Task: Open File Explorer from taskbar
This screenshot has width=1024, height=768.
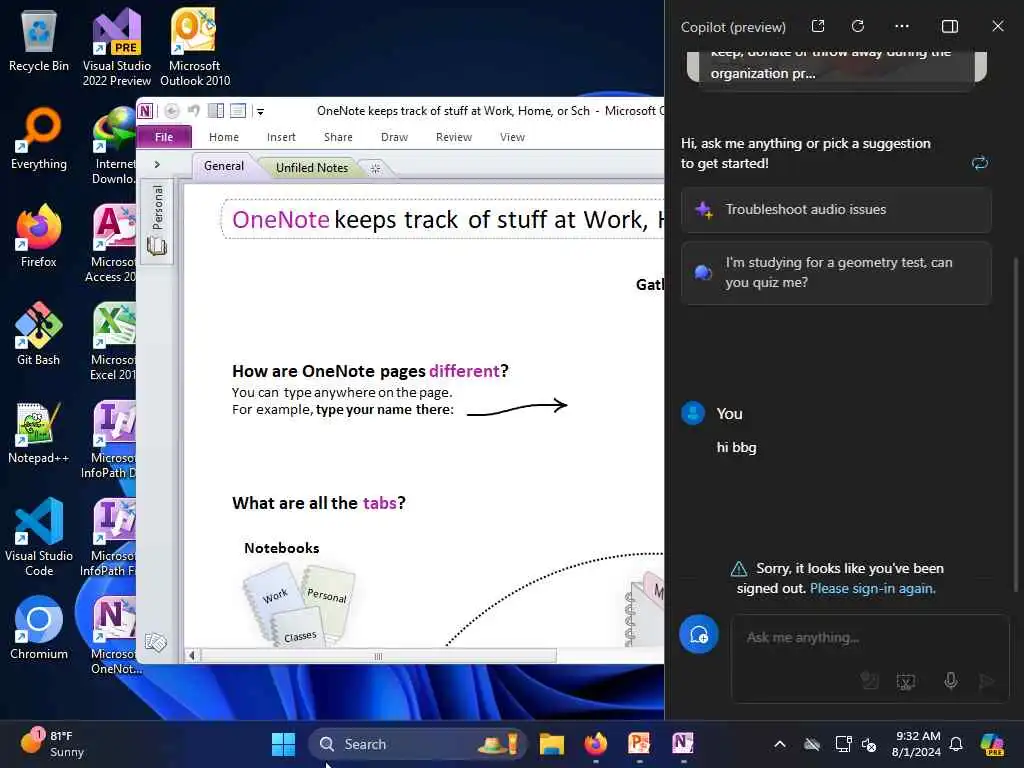Action: pos(552,744)
